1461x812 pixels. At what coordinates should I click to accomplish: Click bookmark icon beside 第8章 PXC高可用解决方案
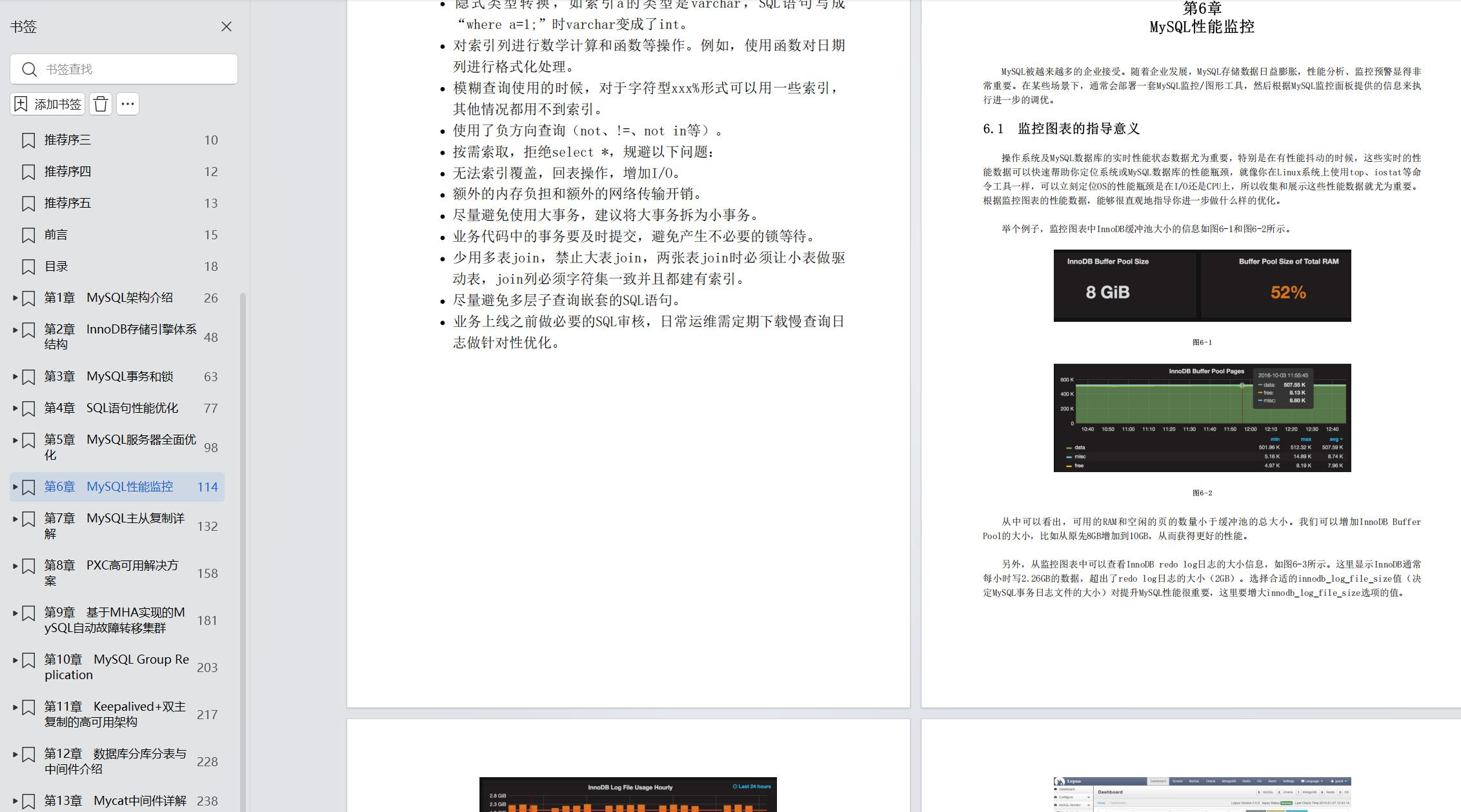pos(28,566)
